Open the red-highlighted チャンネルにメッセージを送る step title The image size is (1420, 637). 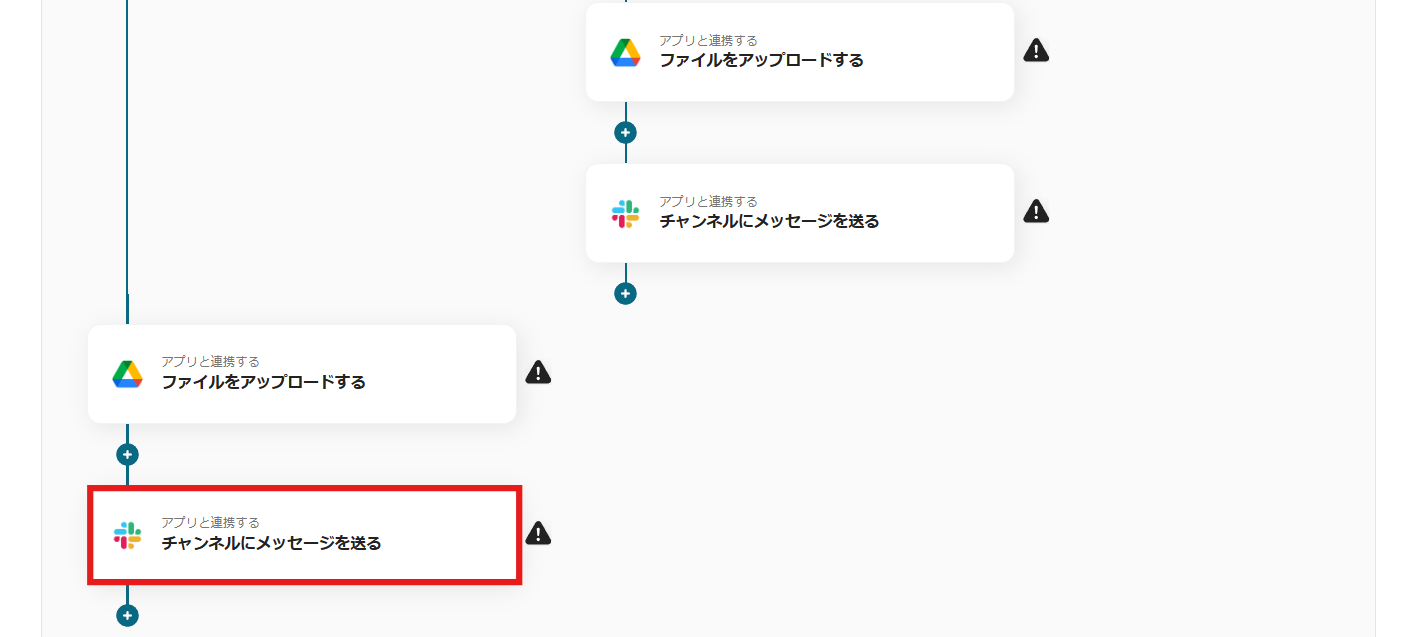(271, 543)
